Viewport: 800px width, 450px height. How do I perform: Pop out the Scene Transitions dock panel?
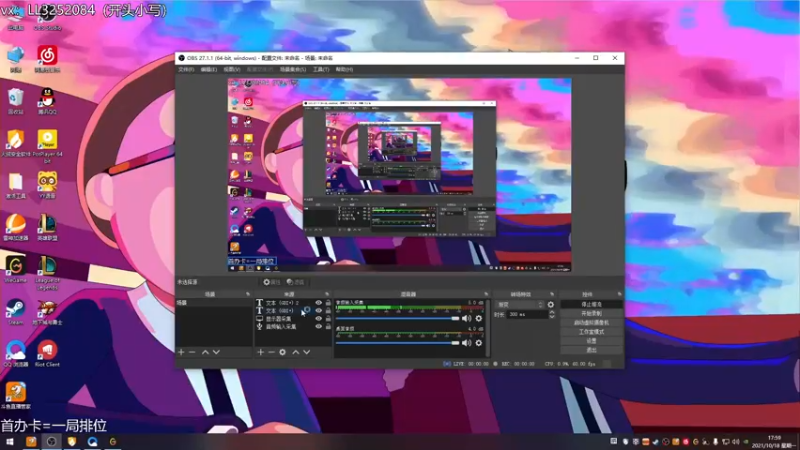552,294
